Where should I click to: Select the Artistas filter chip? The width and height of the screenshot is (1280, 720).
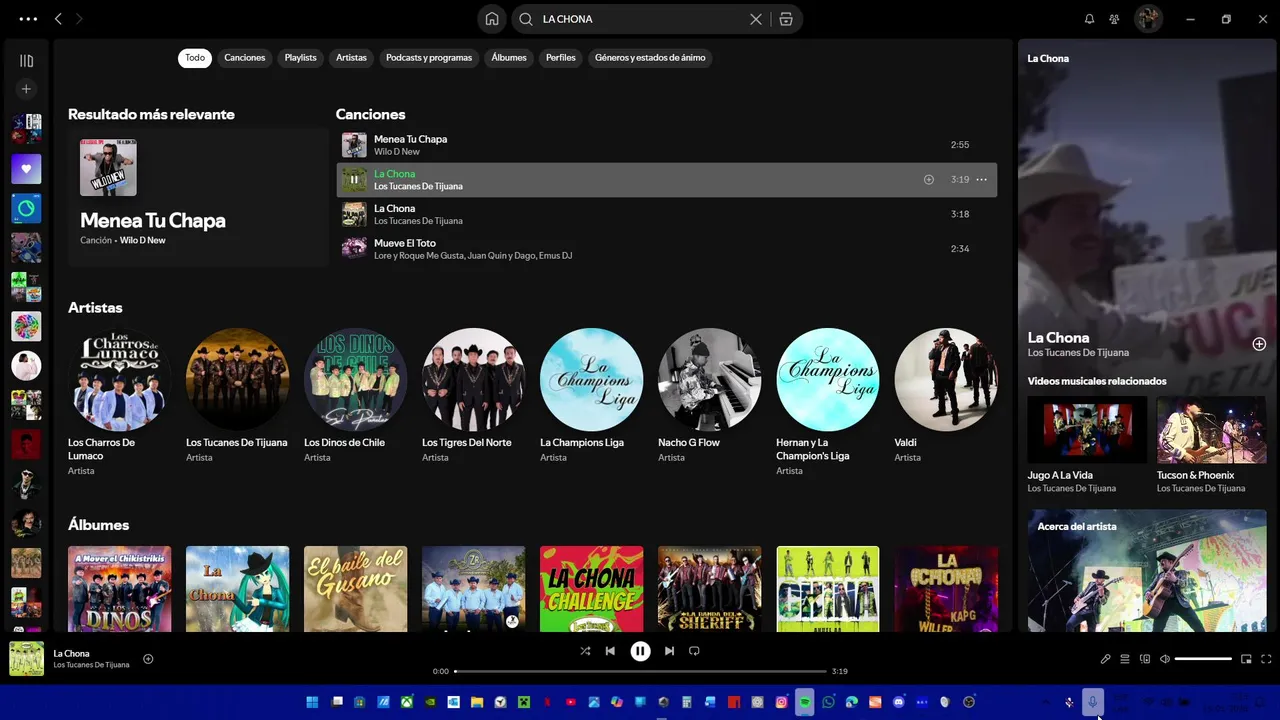point(351,58)
